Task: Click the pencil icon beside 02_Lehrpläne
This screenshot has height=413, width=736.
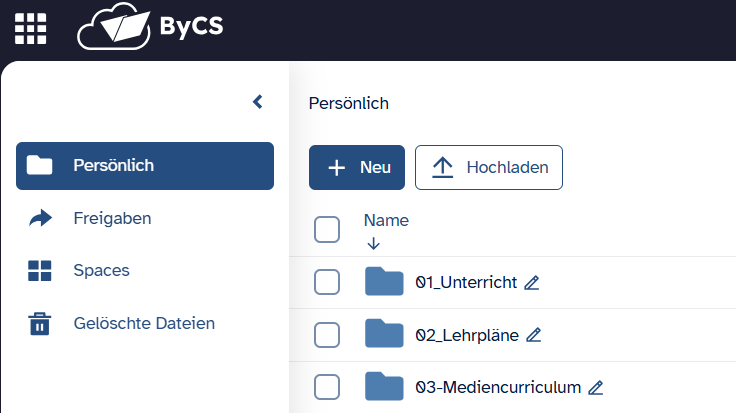Action: pos(534,335)
